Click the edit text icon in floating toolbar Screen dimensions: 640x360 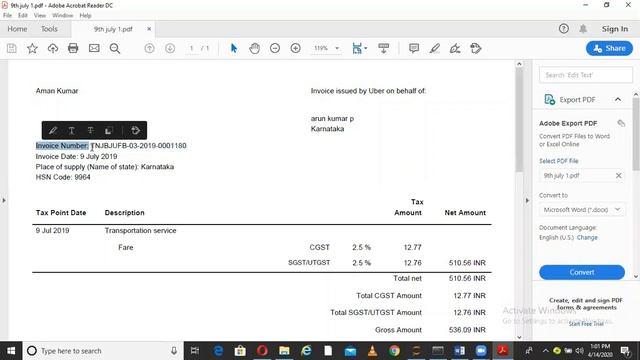click(x=136, y=131)
